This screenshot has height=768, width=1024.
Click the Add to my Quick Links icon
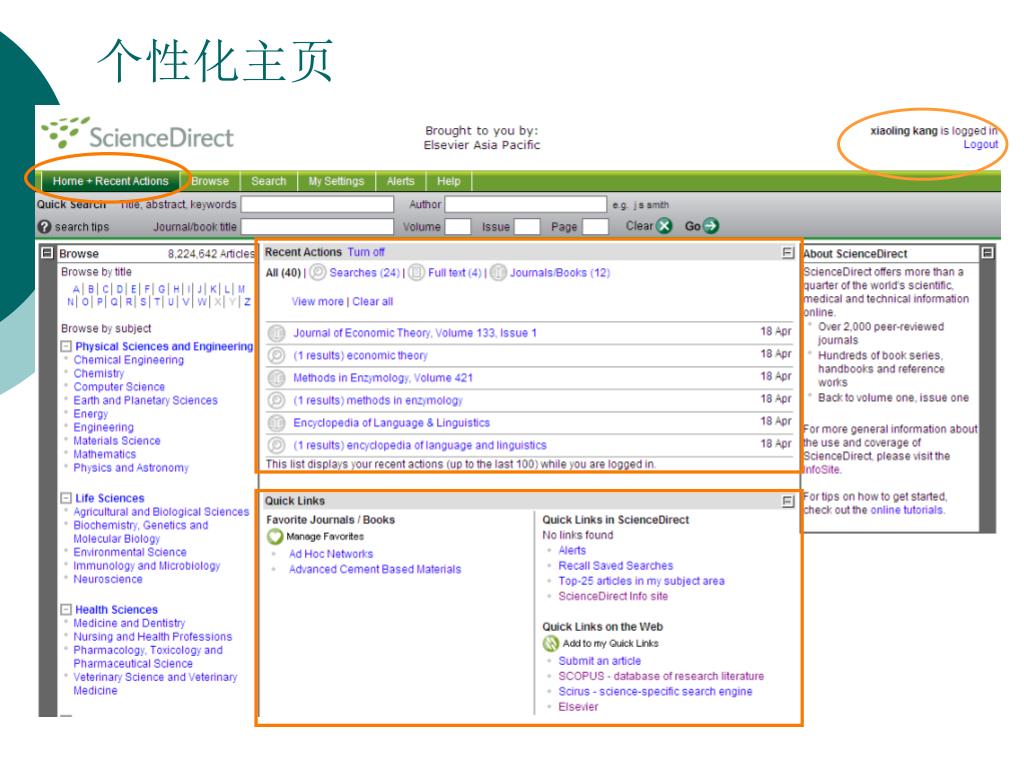click(x=551, y=643)
